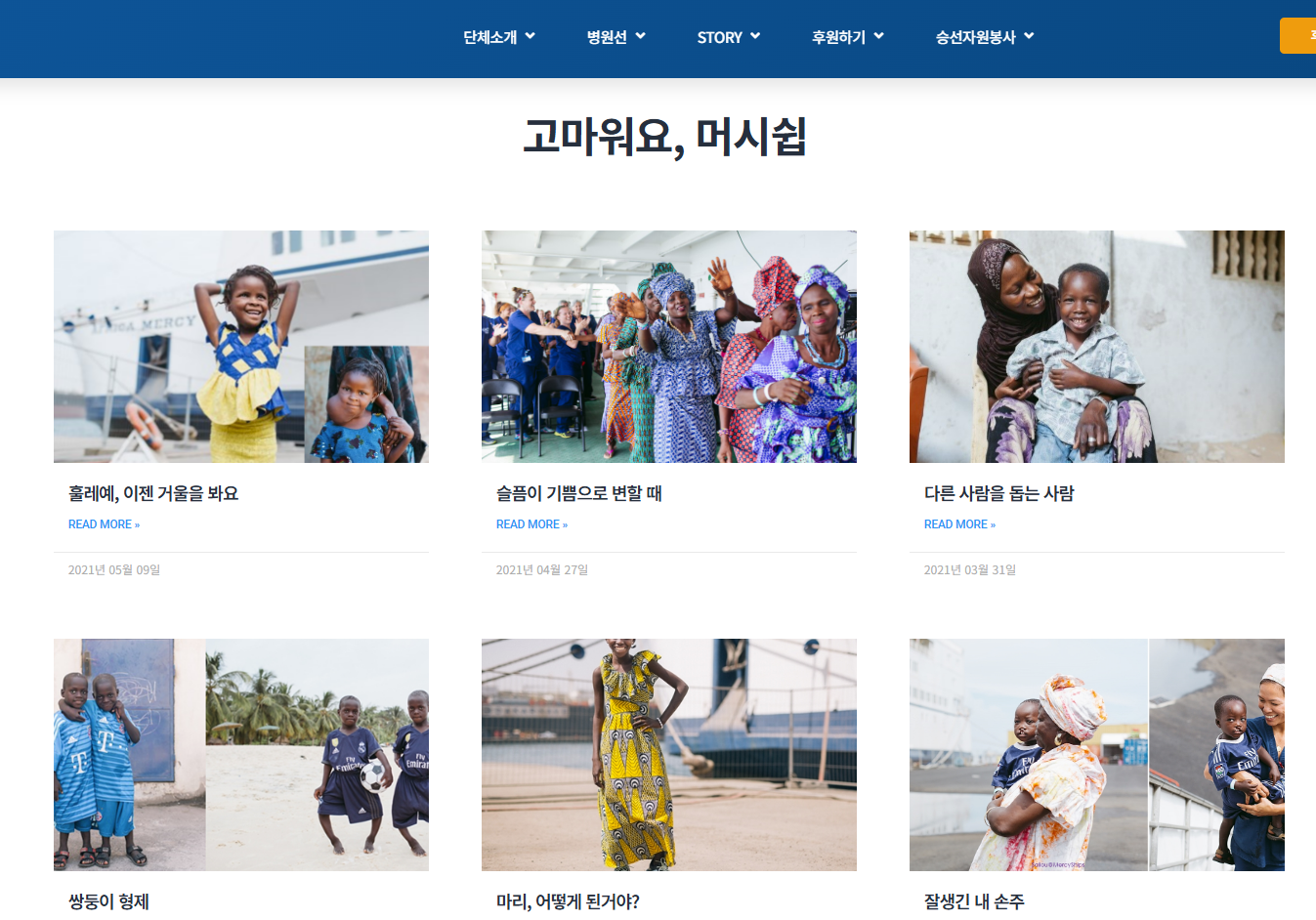This screenshot has height=920, width=1316.
Task: Open the mother hugging boy photo
Action: tap(1097, 347)
